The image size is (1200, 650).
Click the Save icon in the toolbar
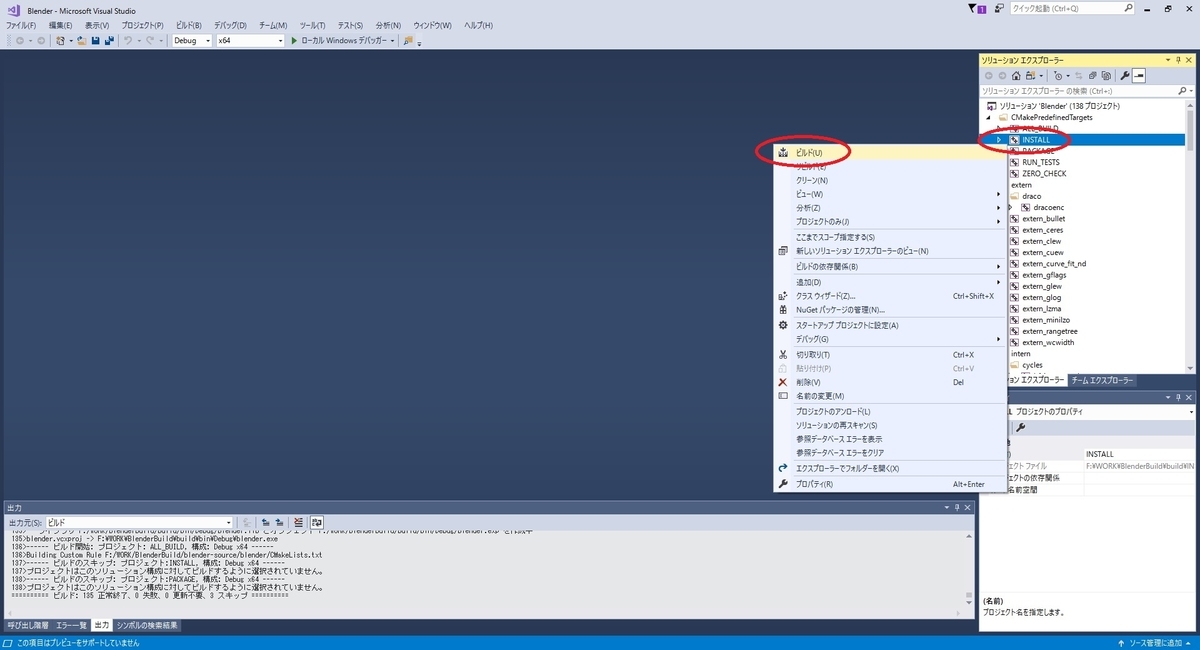pyautogui.click(x=95, y=41)
